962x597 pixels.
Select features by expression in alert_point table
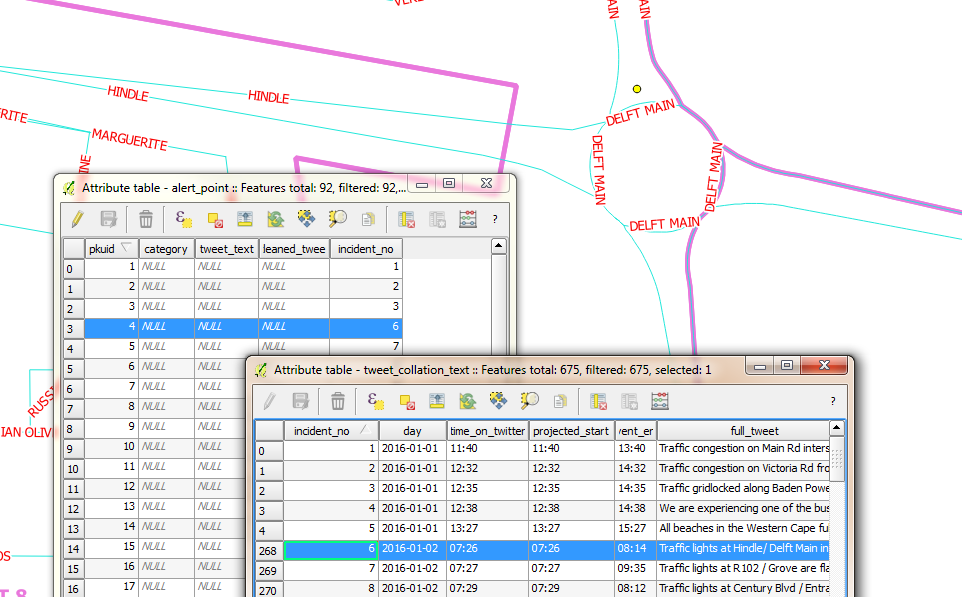tap(183, 219)
